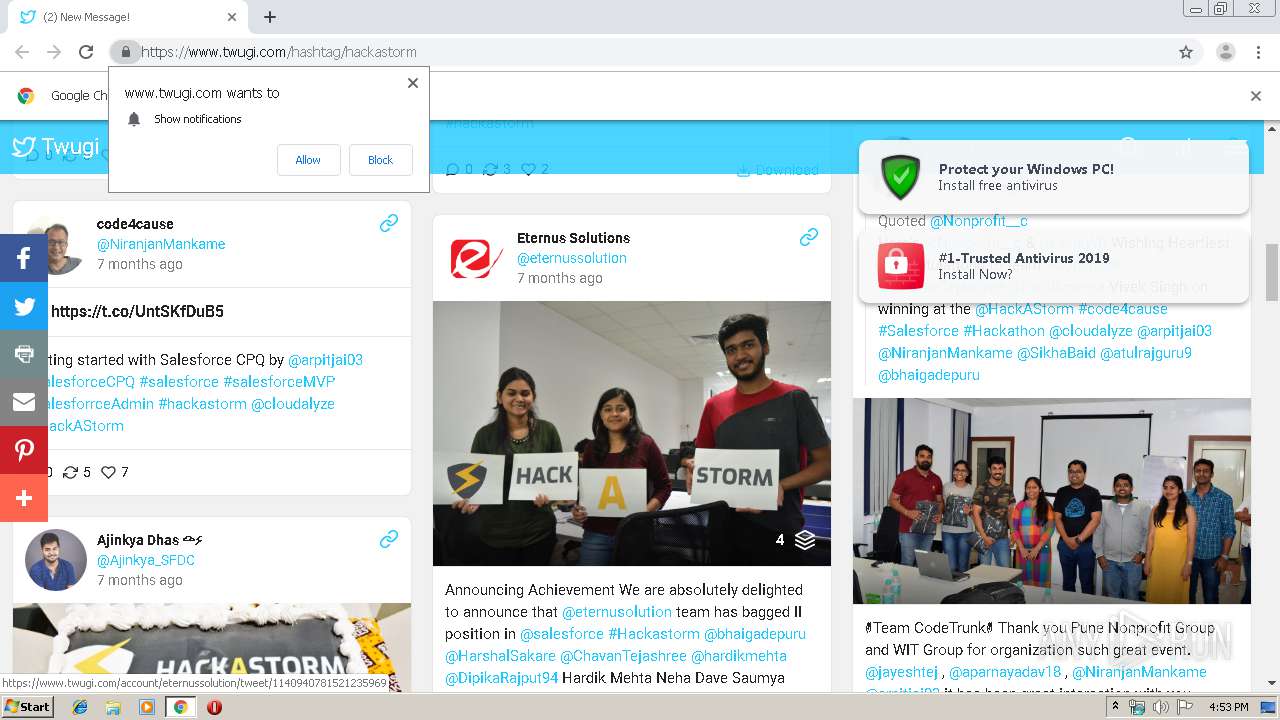Share page via Facebook sidebar icon
The image size is (1280, 720).
point(24,258)
